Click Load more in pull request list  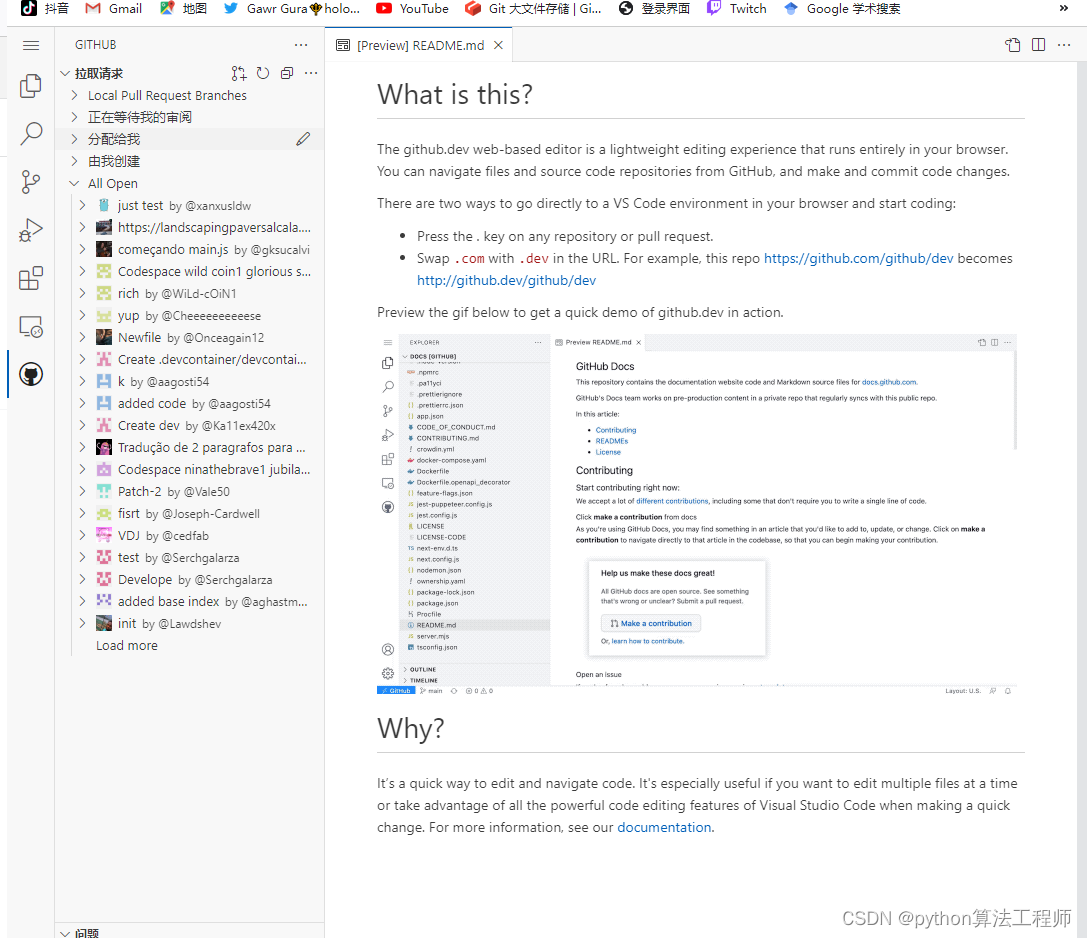[x=127, y=645]
